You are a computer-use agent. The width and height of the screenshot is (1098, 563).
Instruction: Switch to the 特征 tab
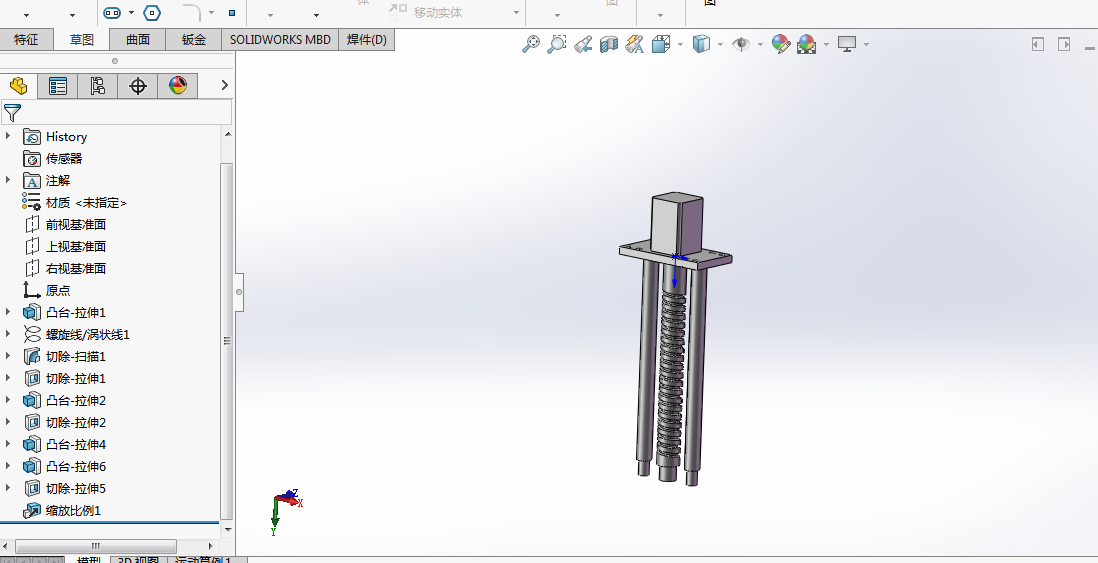(26, 39)
